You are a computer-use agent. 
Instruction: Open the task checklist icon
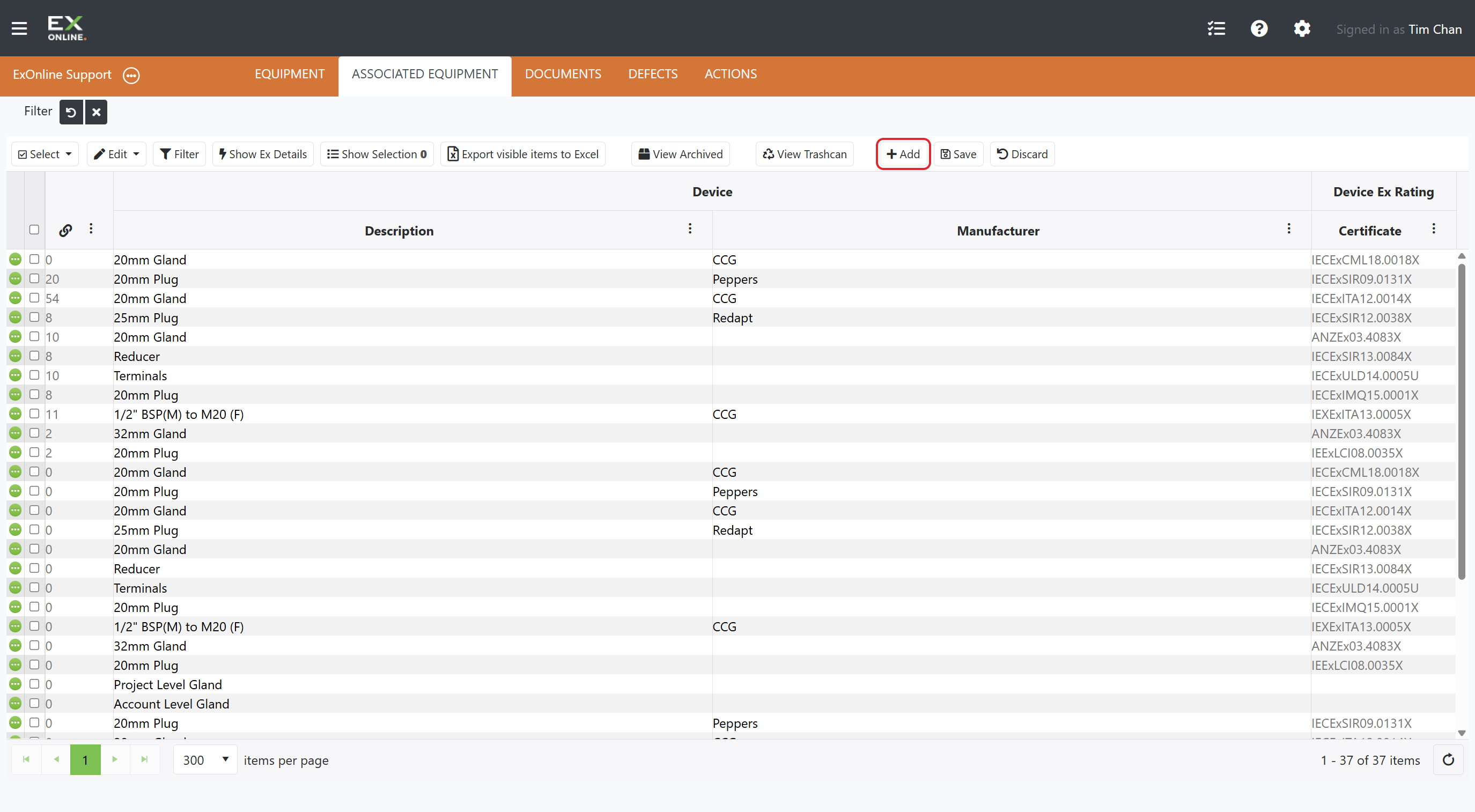(1216, 28)
